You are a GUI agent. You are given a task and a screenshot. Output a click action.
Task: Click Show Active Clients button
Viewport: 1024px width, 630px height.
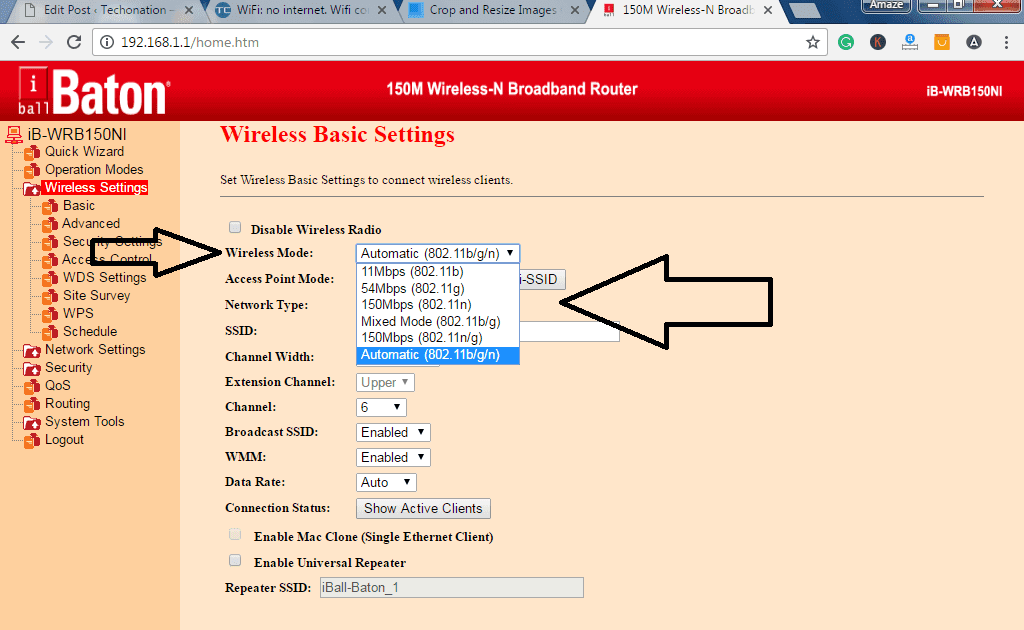(423, 509)
